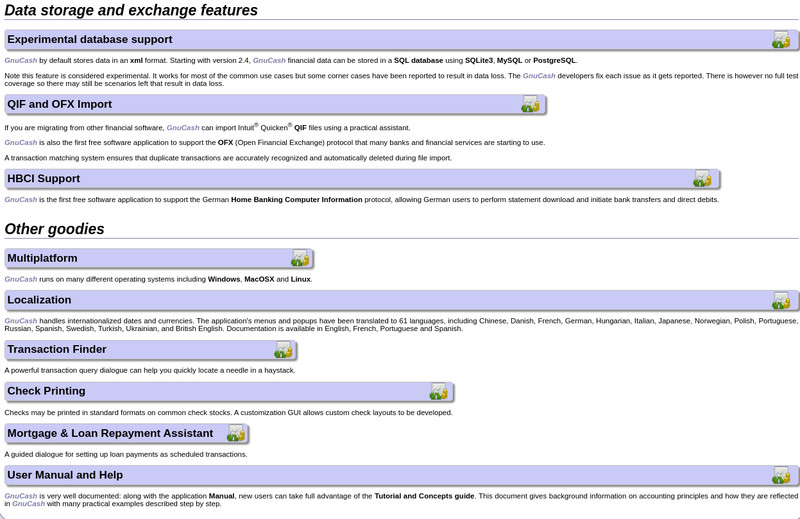
Task: Click the Mortgage & Loan Repayment Assistant icon
Action: pyautogui.click(x=236, y=433)
